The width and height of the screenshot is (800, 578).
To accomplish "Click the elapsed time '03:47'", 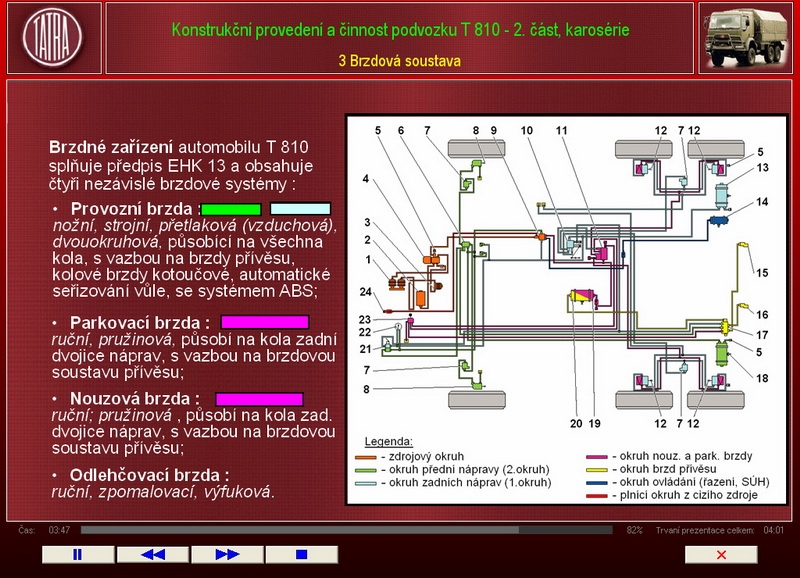I will (59, 530).
